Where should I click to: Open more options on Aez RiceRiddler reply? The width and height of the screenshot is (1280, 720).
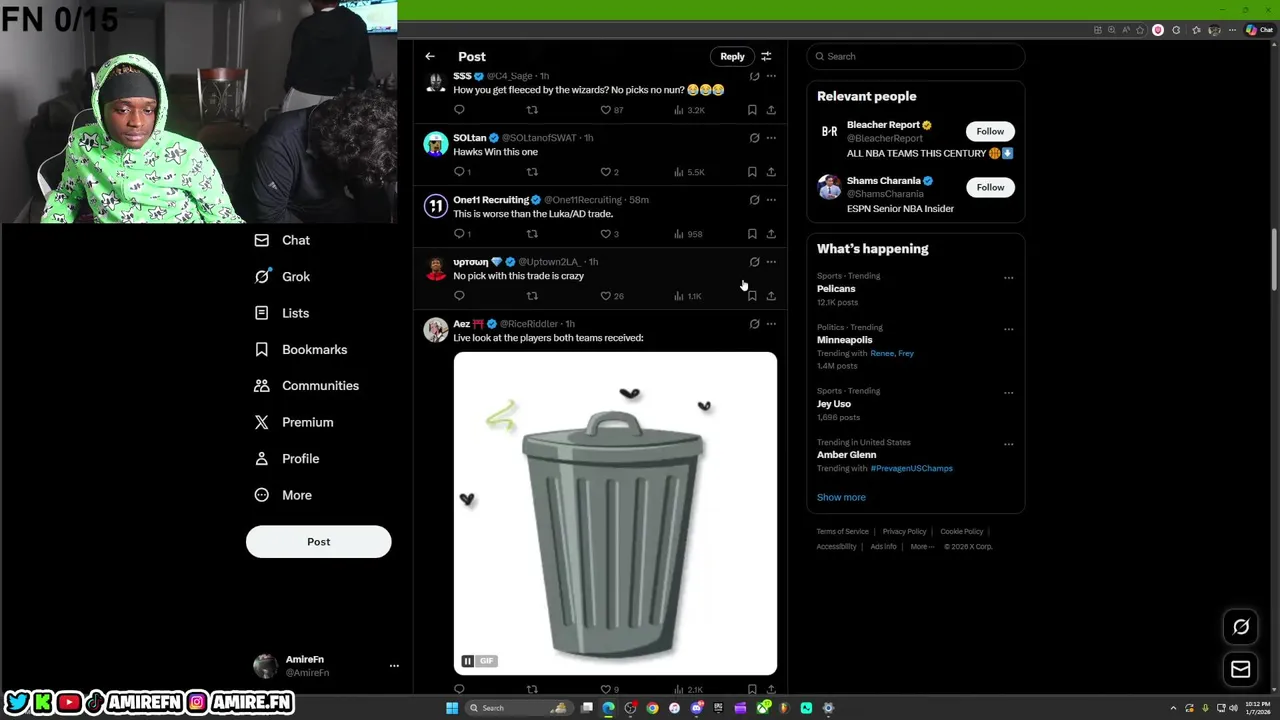click(771, 324)
